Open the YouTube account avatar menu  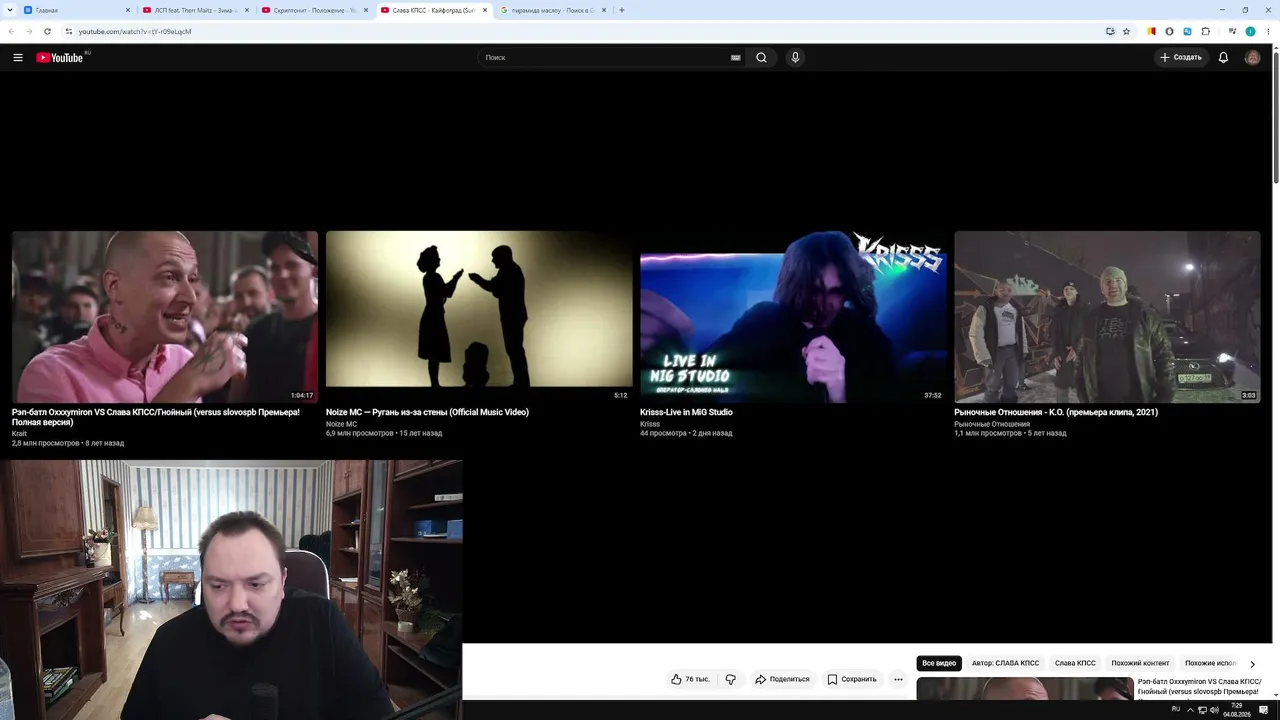1252,58
